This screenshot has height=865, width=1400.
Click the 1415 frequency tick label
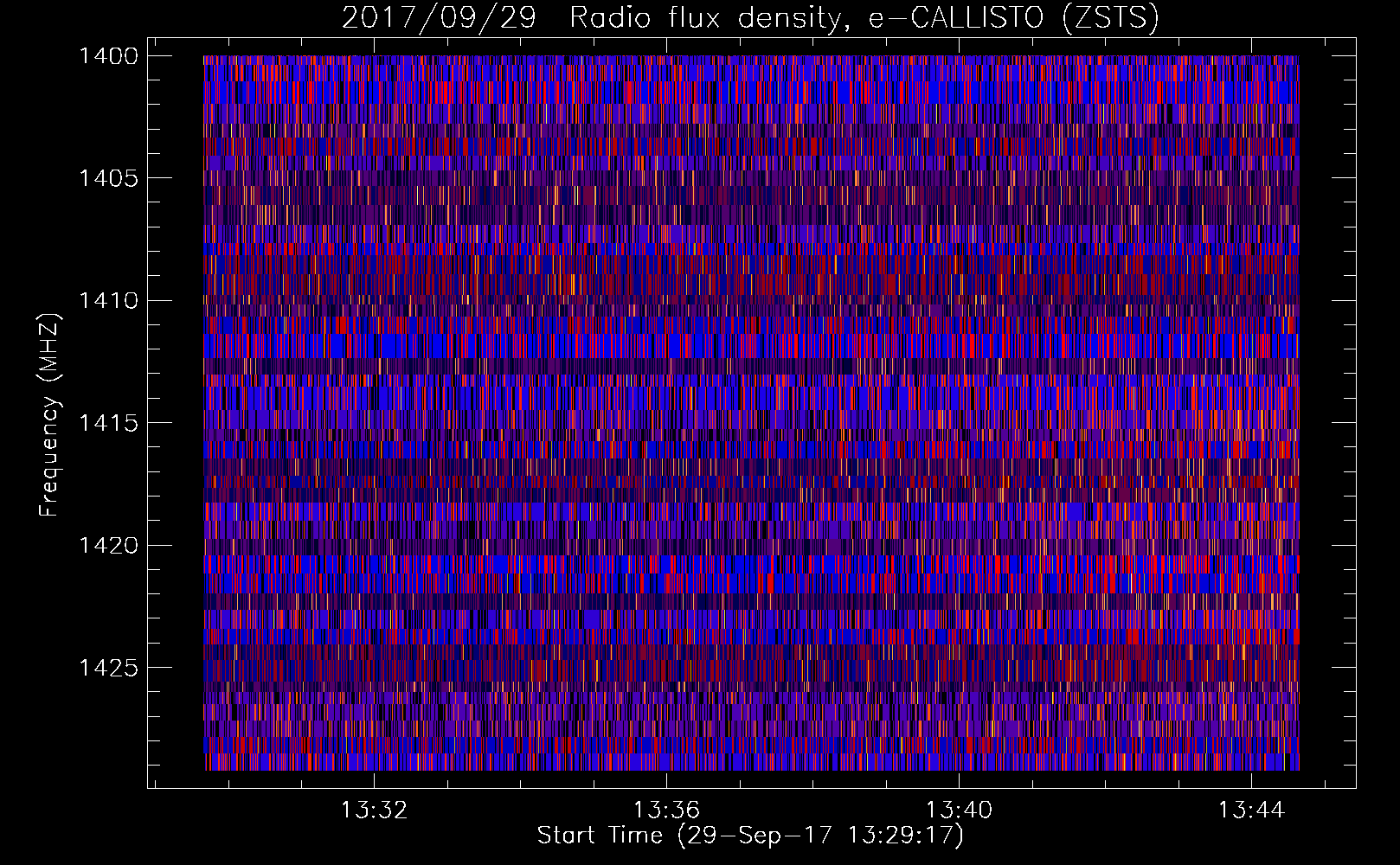coord(108,423)
